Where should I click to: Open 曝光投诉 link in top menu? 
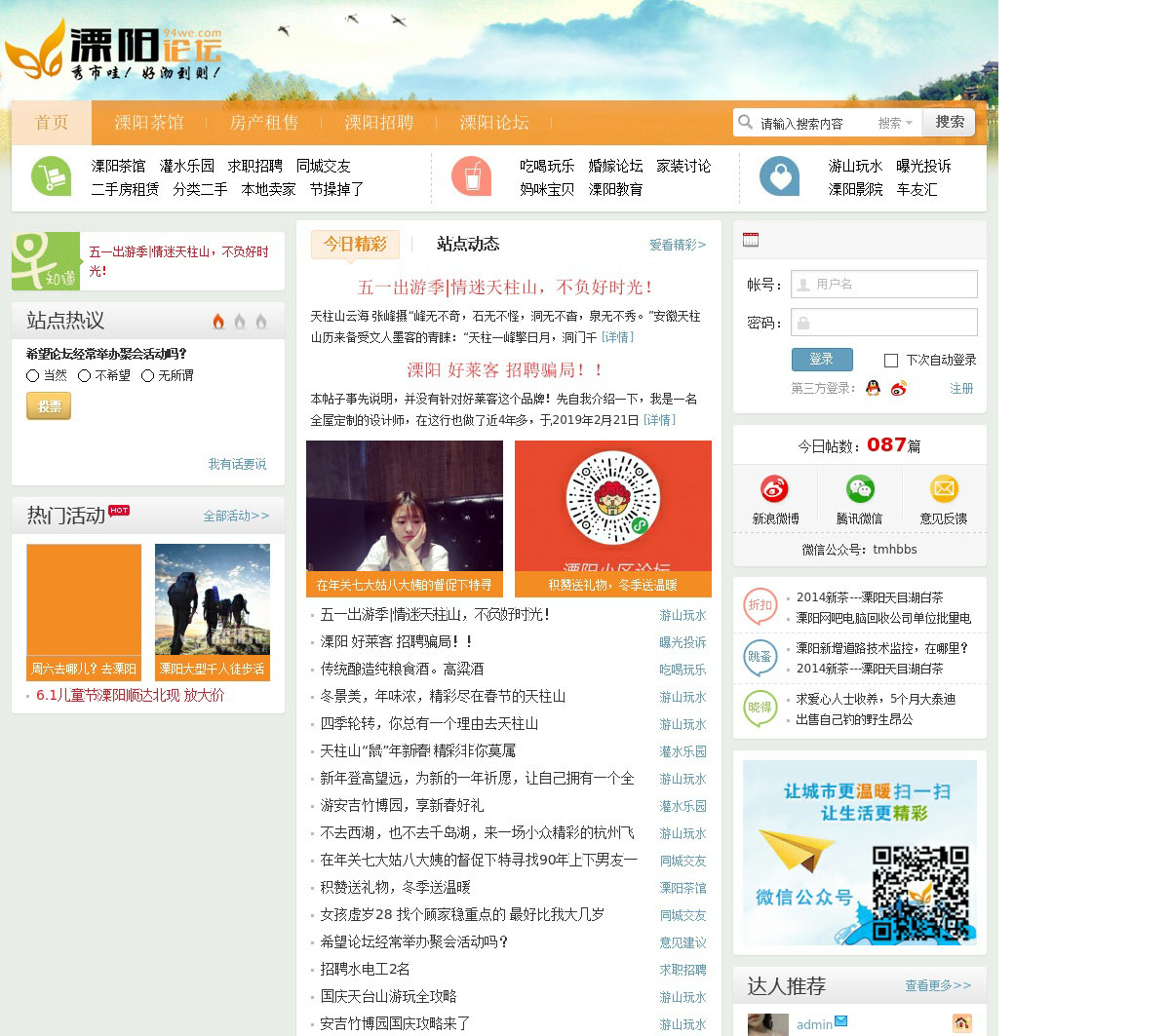coord(923,166)
